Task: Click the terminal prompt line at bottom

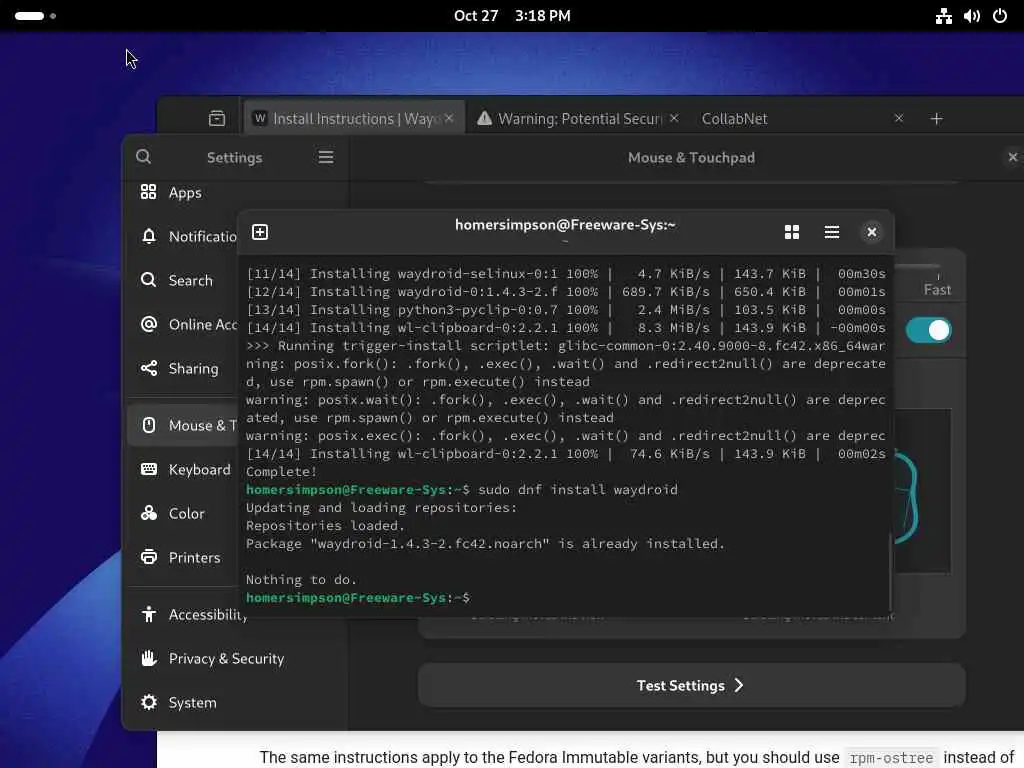Action: click(358, 598)
